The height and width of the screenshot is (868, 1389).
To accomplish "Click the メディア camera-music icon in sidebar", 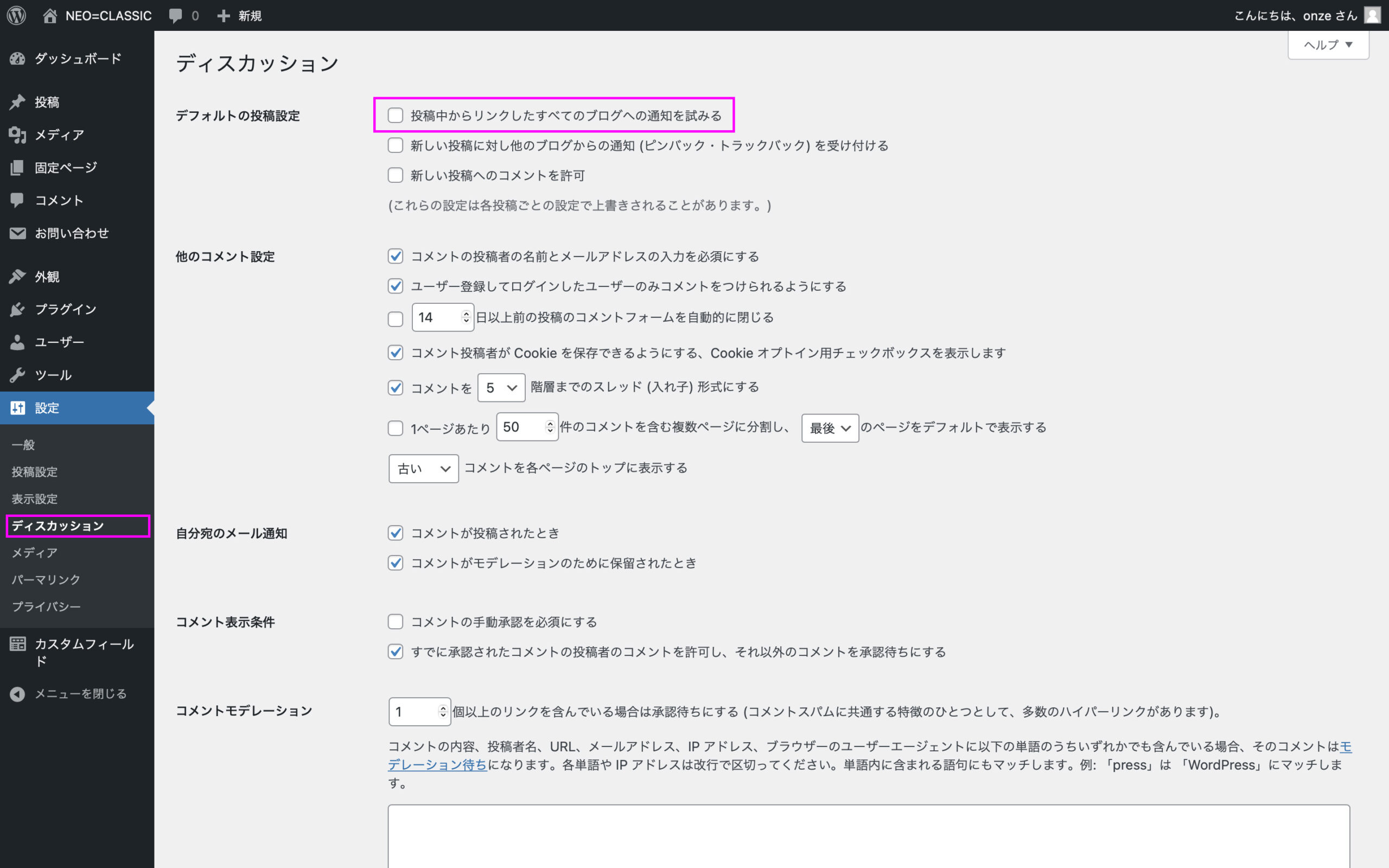I will (x=17, y=135).
